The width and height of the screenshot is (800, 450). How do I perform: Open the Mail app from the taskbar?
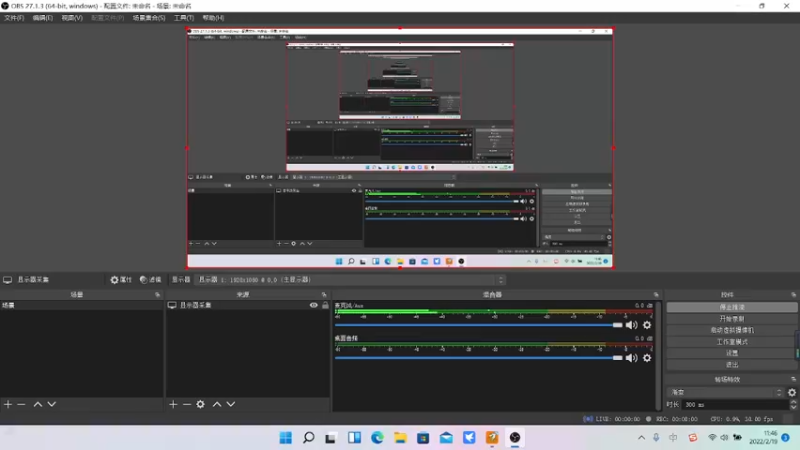[446, 437]
